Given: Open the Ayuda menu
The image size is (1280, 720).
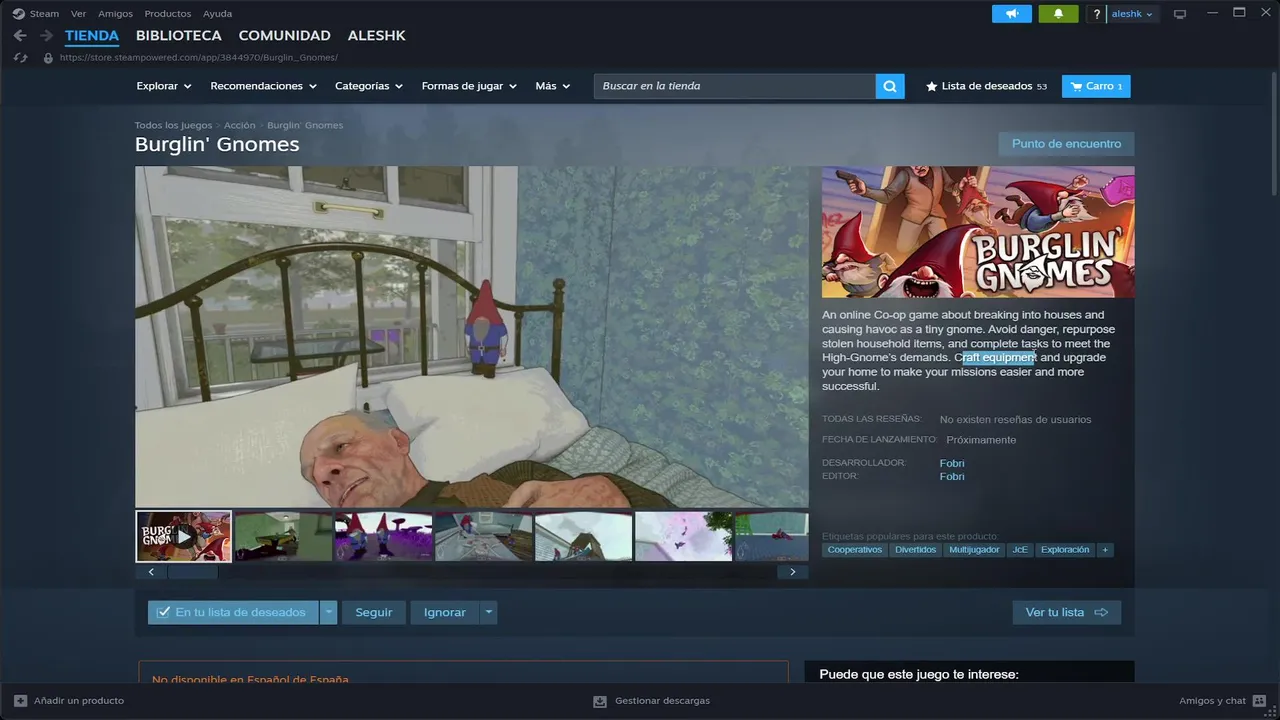Looking at the screenshot, I should pos(217,14).
